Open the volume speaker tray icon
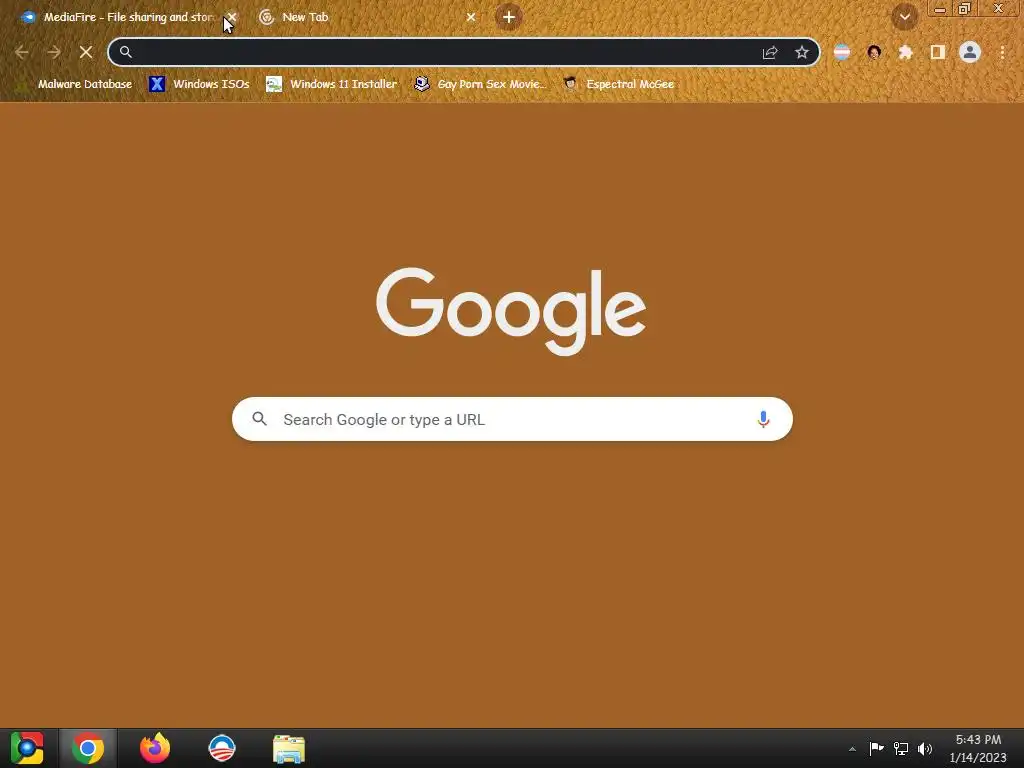Screen dimensions: 1024x768 (x=925, y=748)
